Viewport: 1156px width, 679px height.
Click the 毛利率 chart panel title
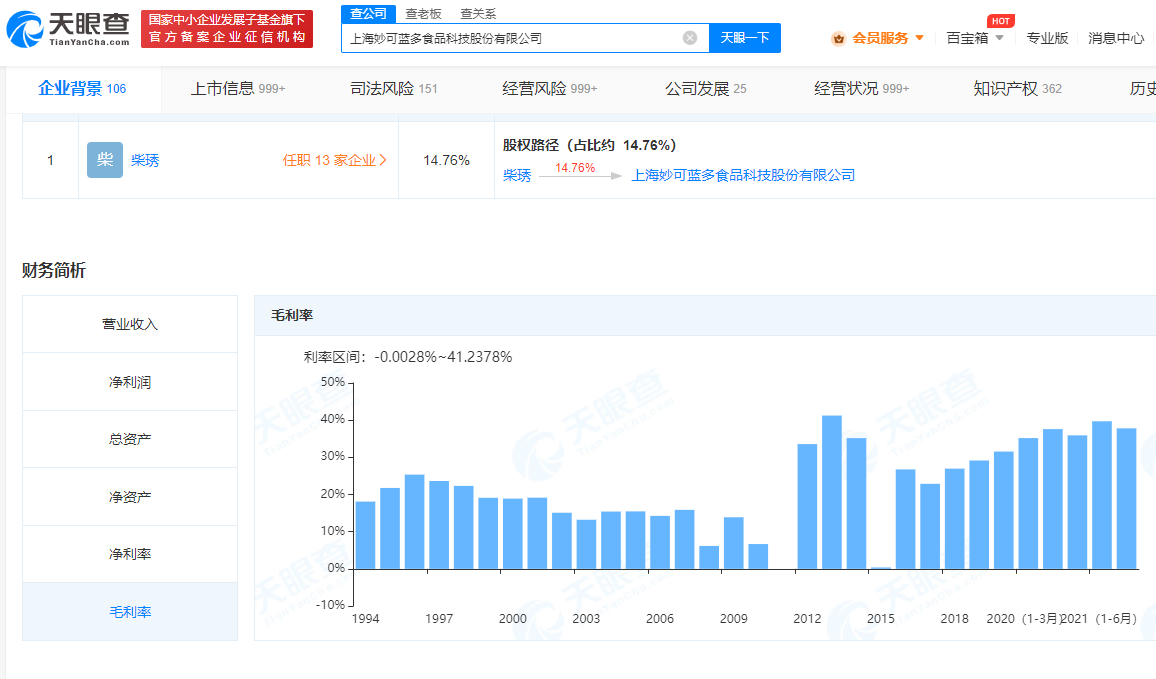pyautogui.click(x=292, y=316)
